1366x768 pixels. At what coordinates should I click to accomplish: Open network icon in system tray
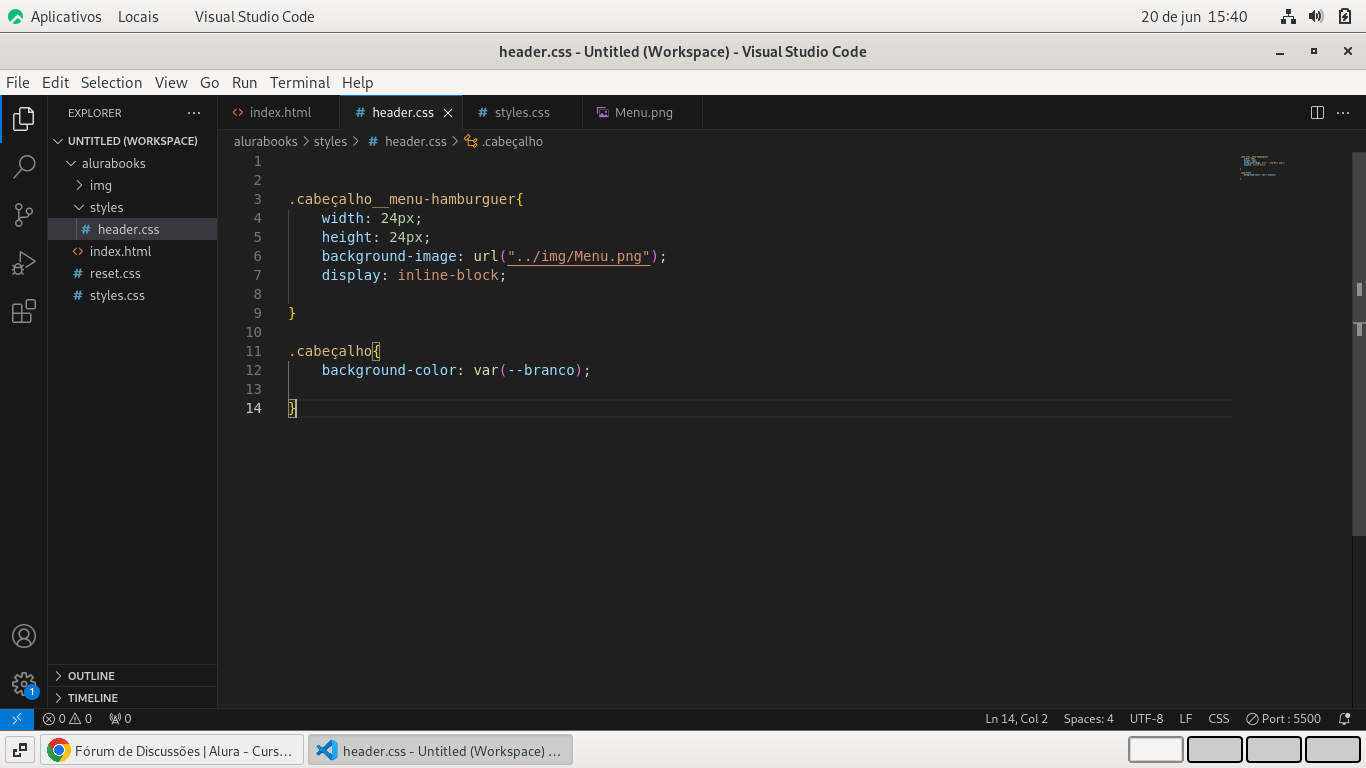pos(1288,16)
